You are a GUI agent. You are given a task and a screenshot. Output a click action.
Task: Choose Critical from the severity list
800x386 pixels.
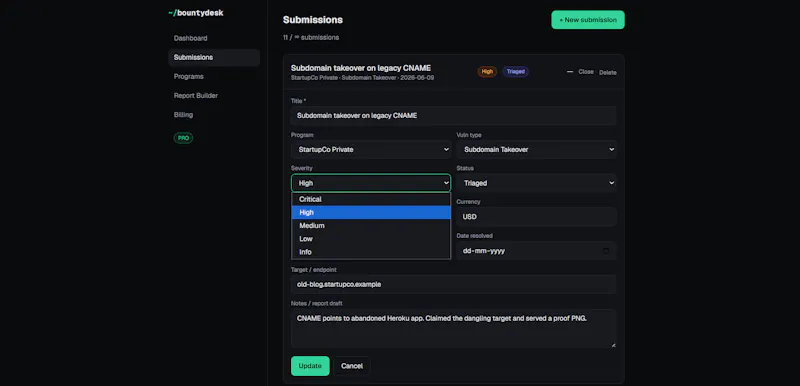click(371, 199)
